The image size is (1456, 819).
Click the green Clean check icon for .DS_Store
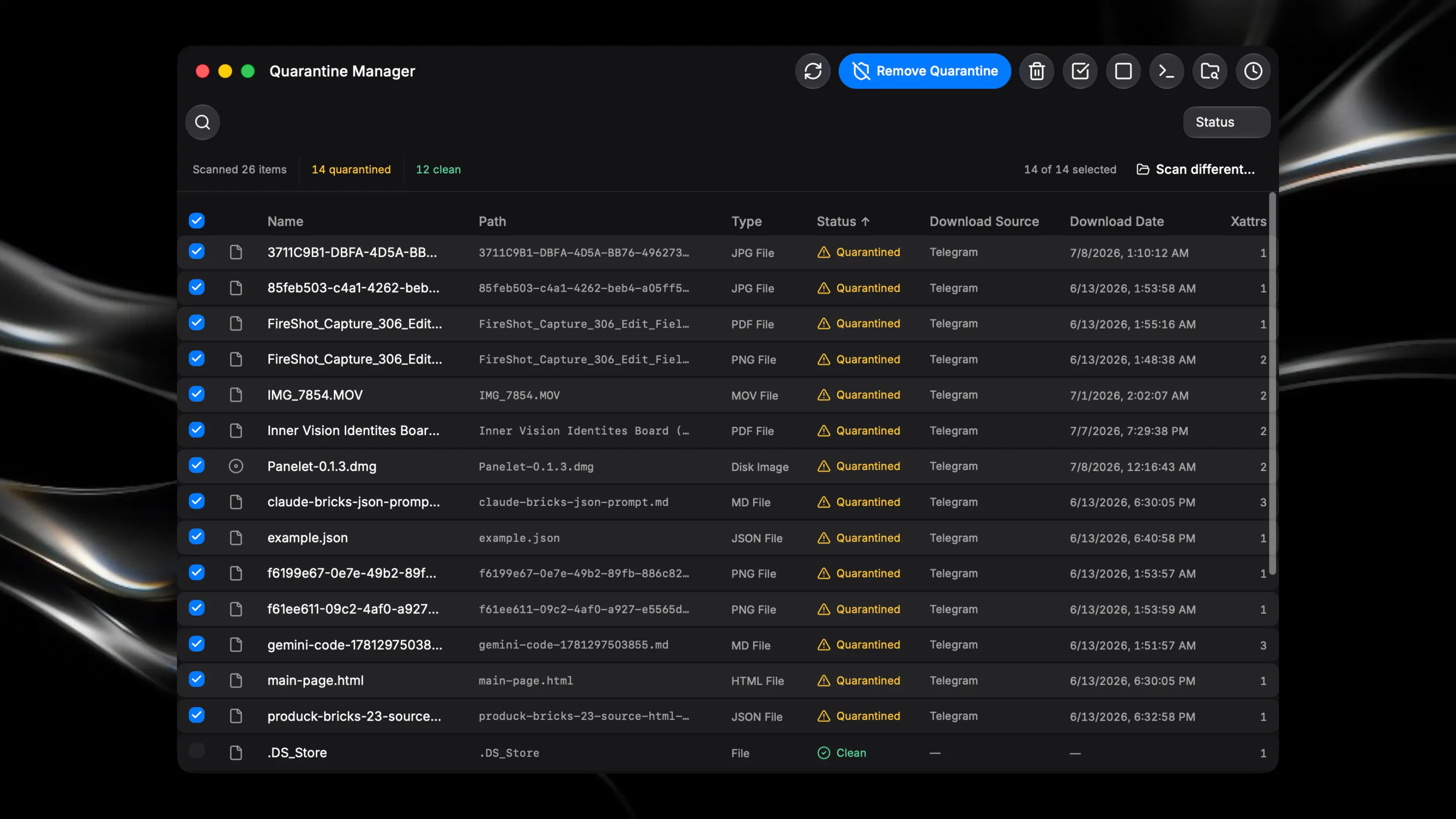(824, 753)
